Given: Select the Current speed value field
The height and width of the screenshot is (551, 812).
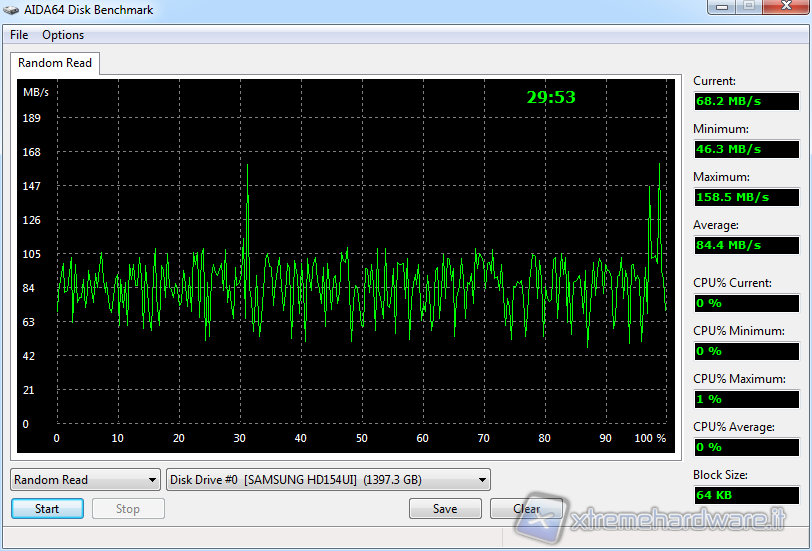Looking at the screenshot, I should [x=746, y=101].
